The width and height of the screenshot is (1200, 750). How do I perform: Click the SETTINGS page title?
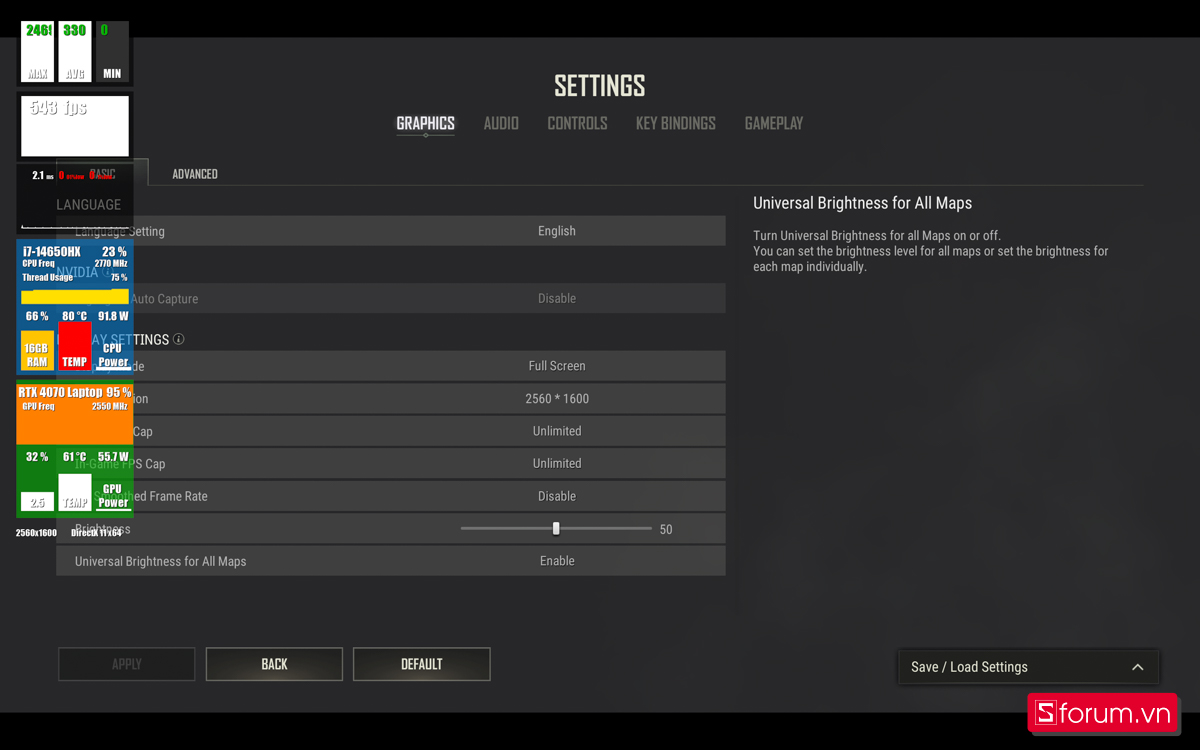600,86
